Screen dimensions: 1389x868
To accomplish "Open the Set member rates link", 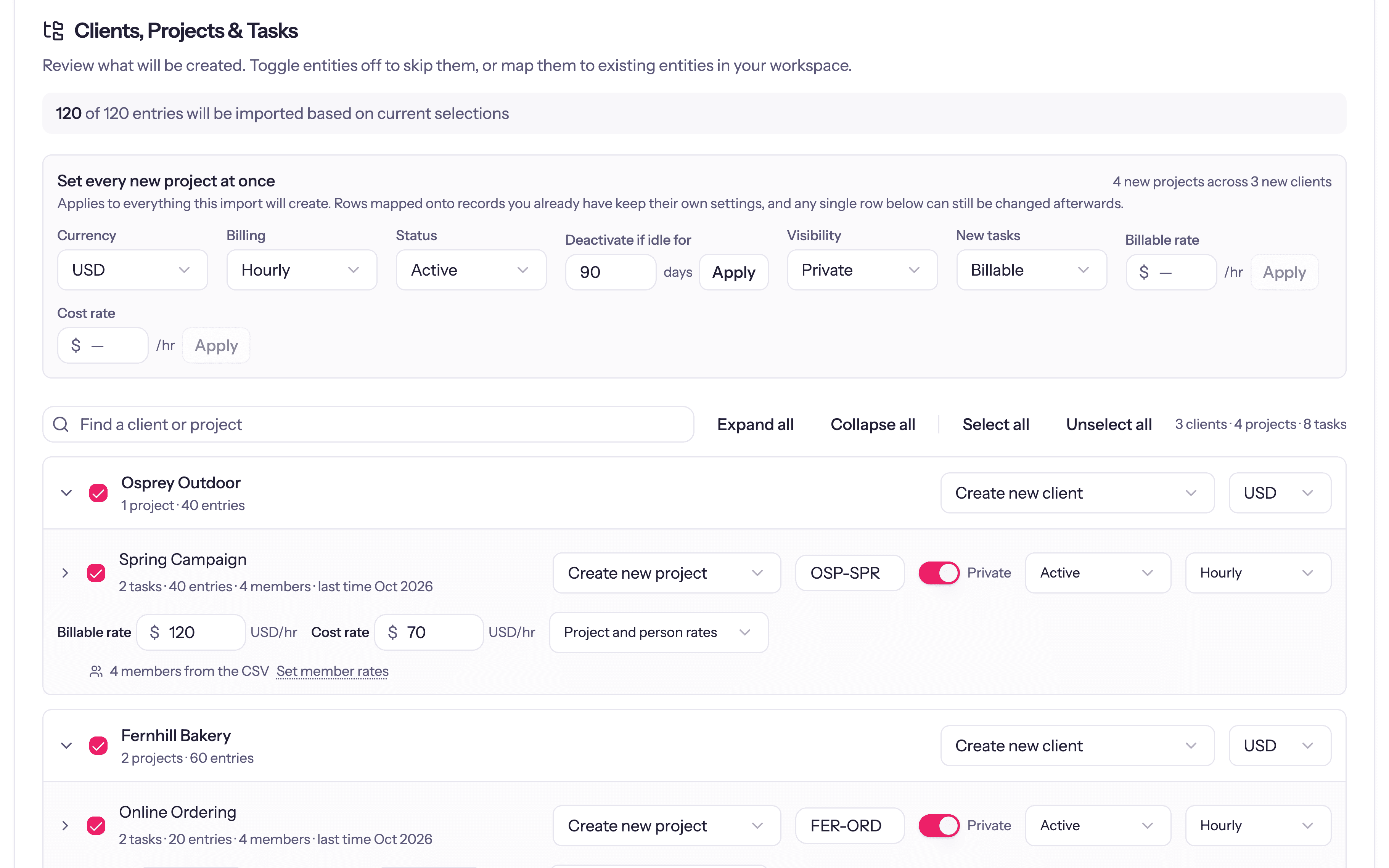I will click(333, 671).
